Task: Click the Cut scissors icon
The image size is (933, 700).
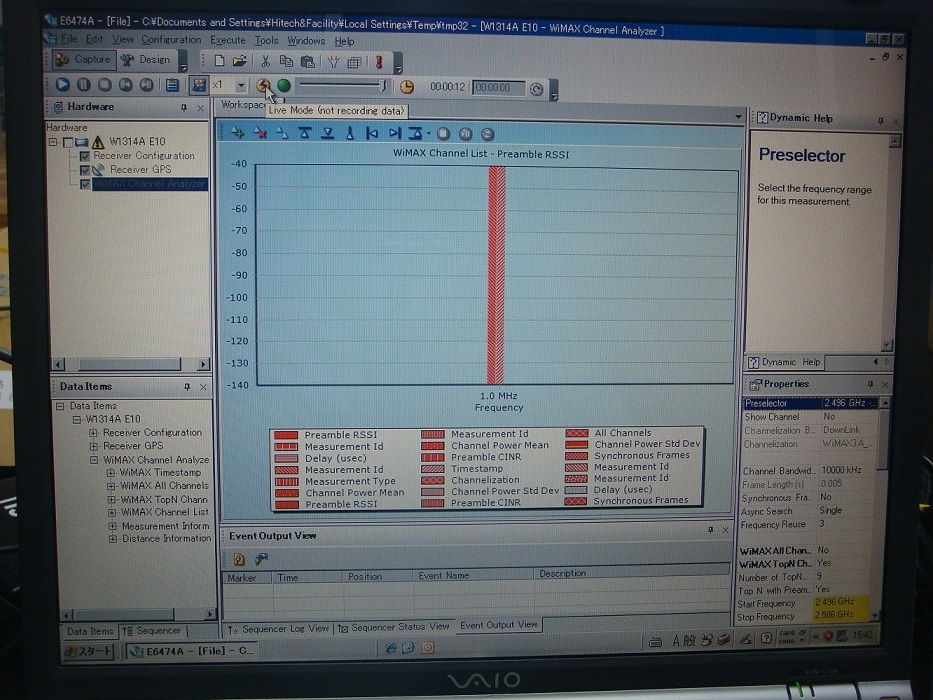Action: click(x=265, y=61)
